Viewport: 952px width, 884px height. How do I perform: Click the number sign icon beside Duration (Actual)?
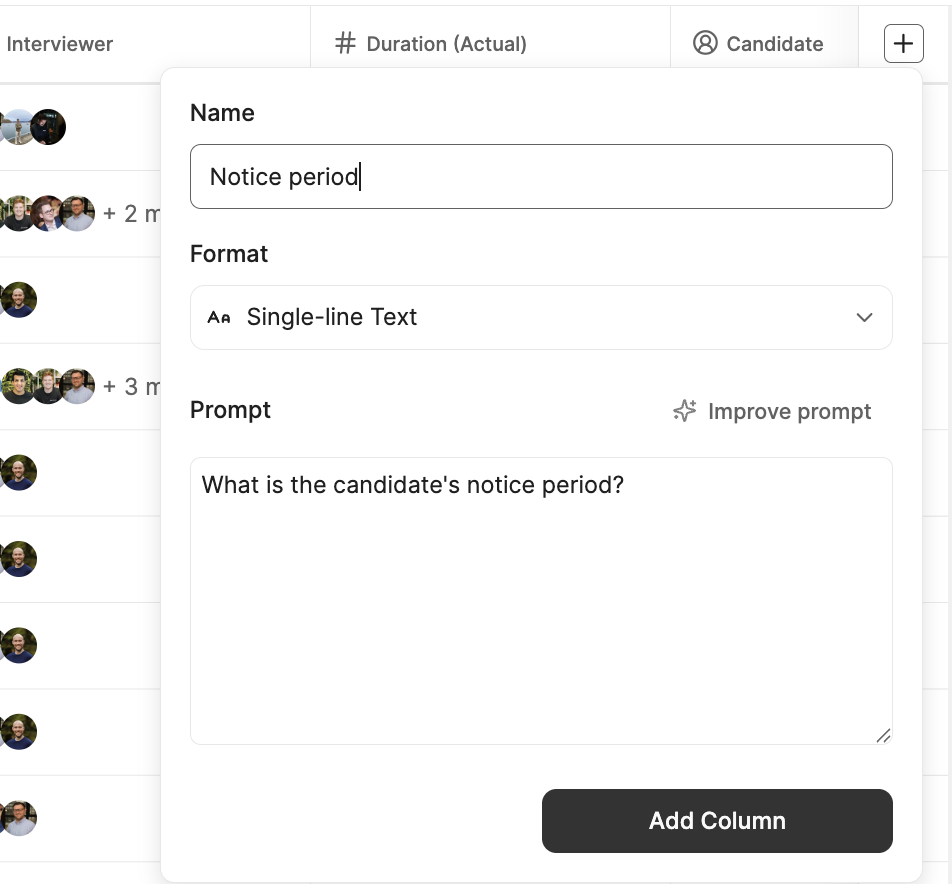tap(345, 43)
